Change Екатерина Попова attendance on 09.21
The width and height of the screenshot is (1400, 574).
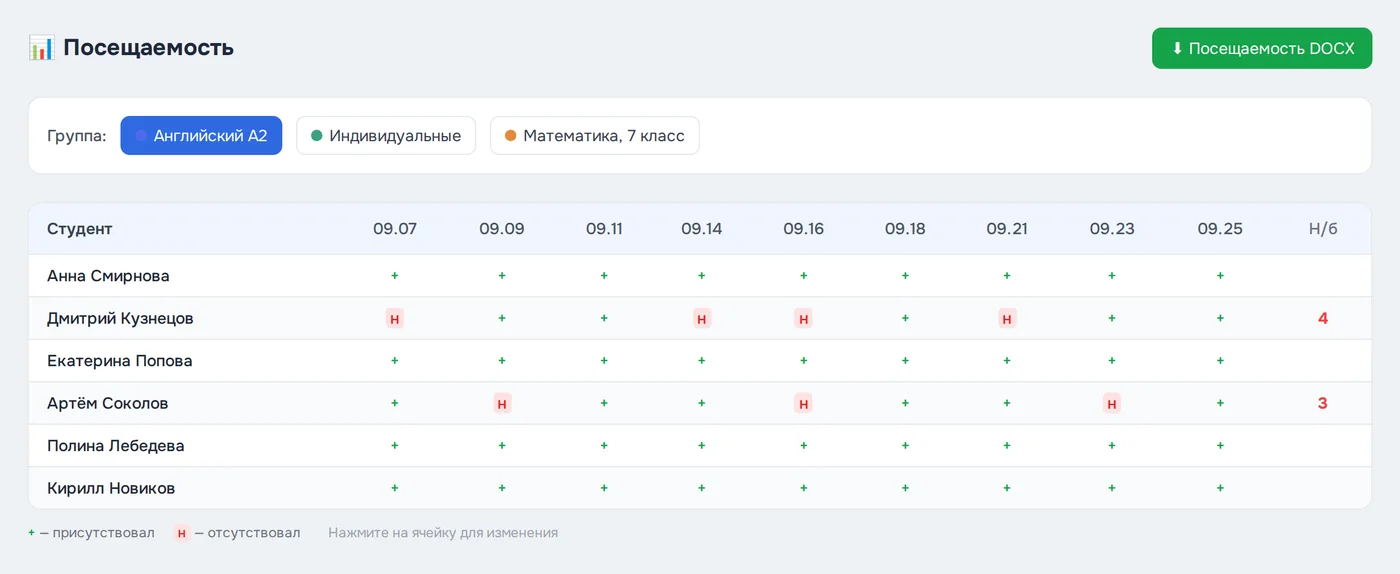pos(1007,361)
